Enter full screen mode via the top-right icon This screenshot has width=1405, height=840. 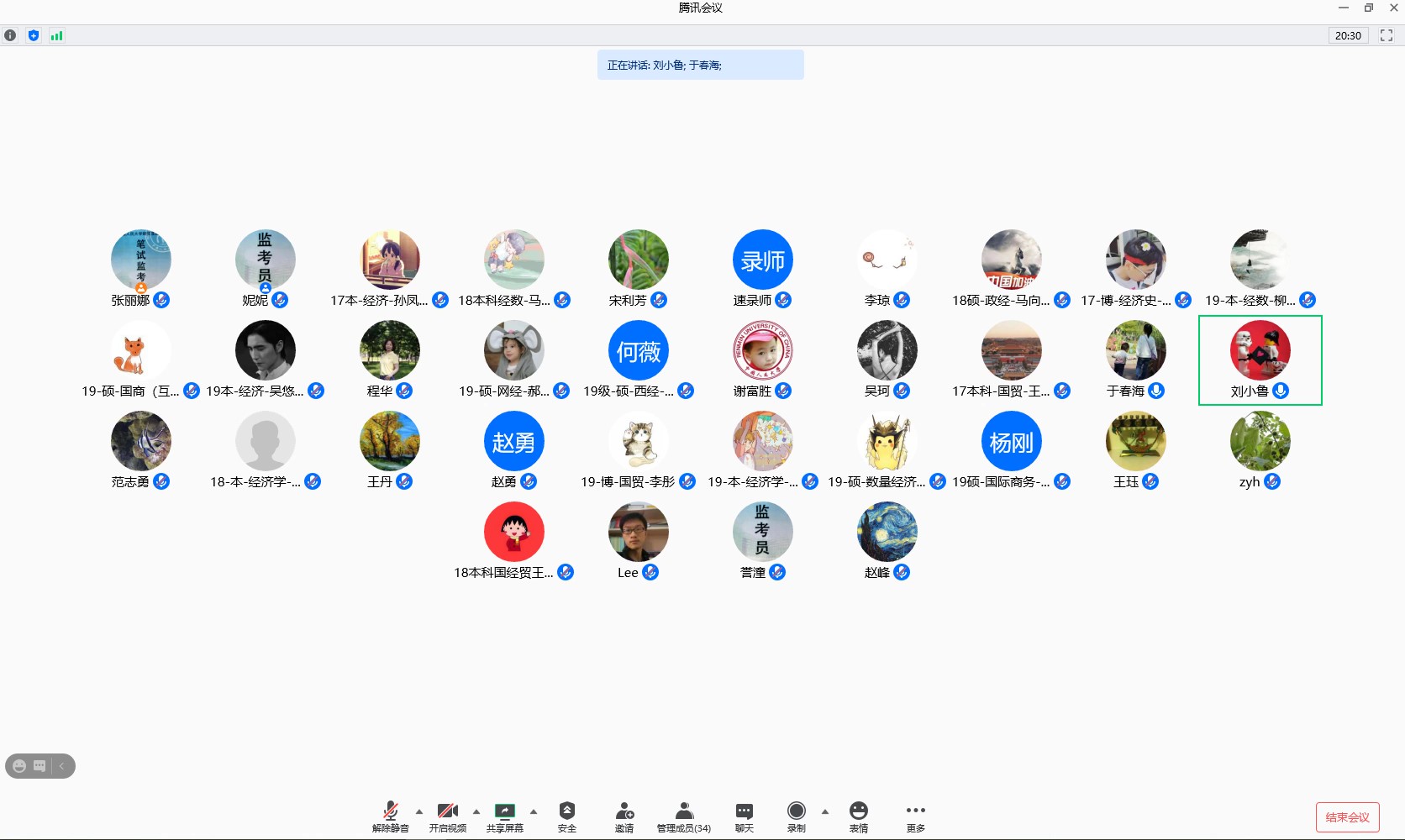click(x=1387, y=35)
